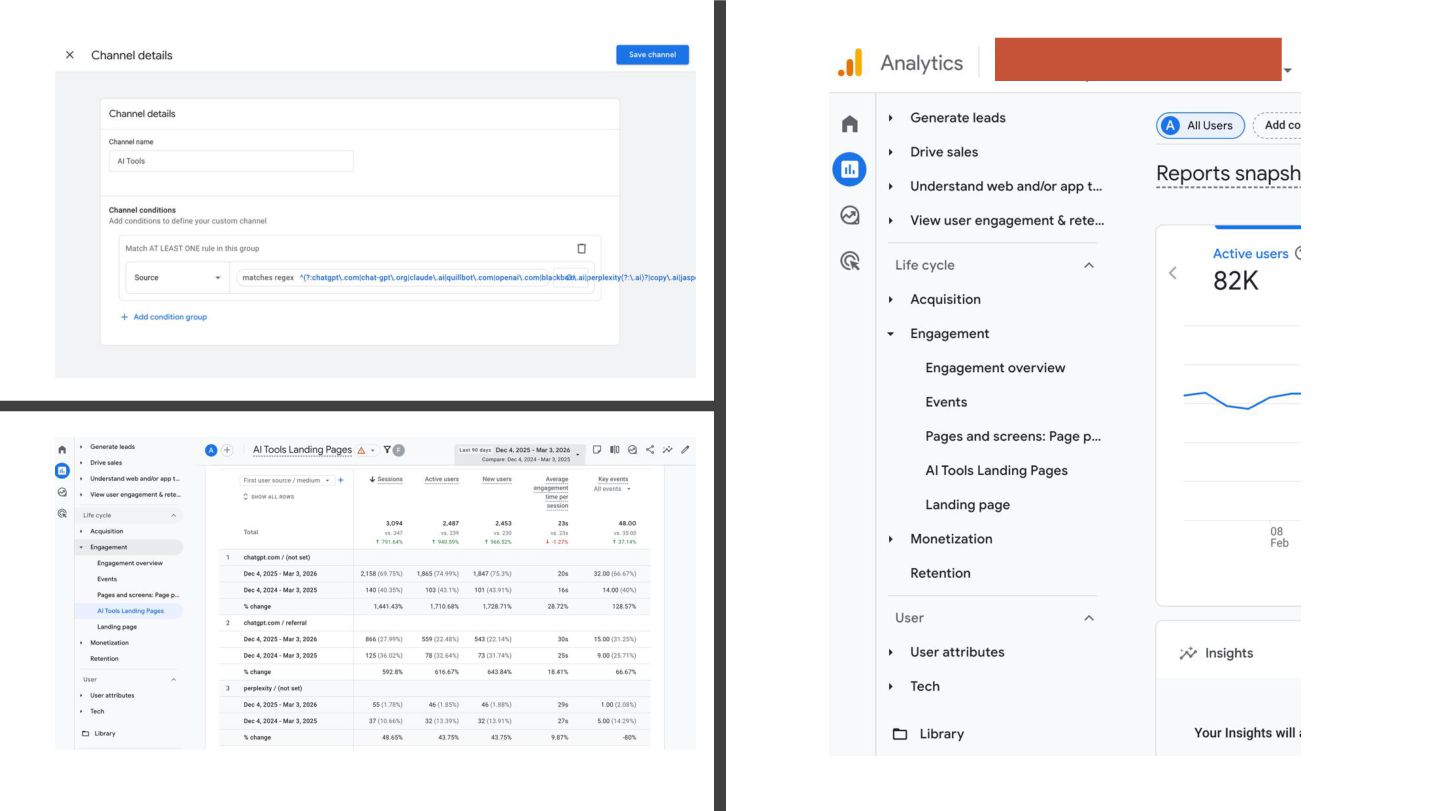1440x811 pixels.
Task: Sort by New users column header
Action: point(497,479)
